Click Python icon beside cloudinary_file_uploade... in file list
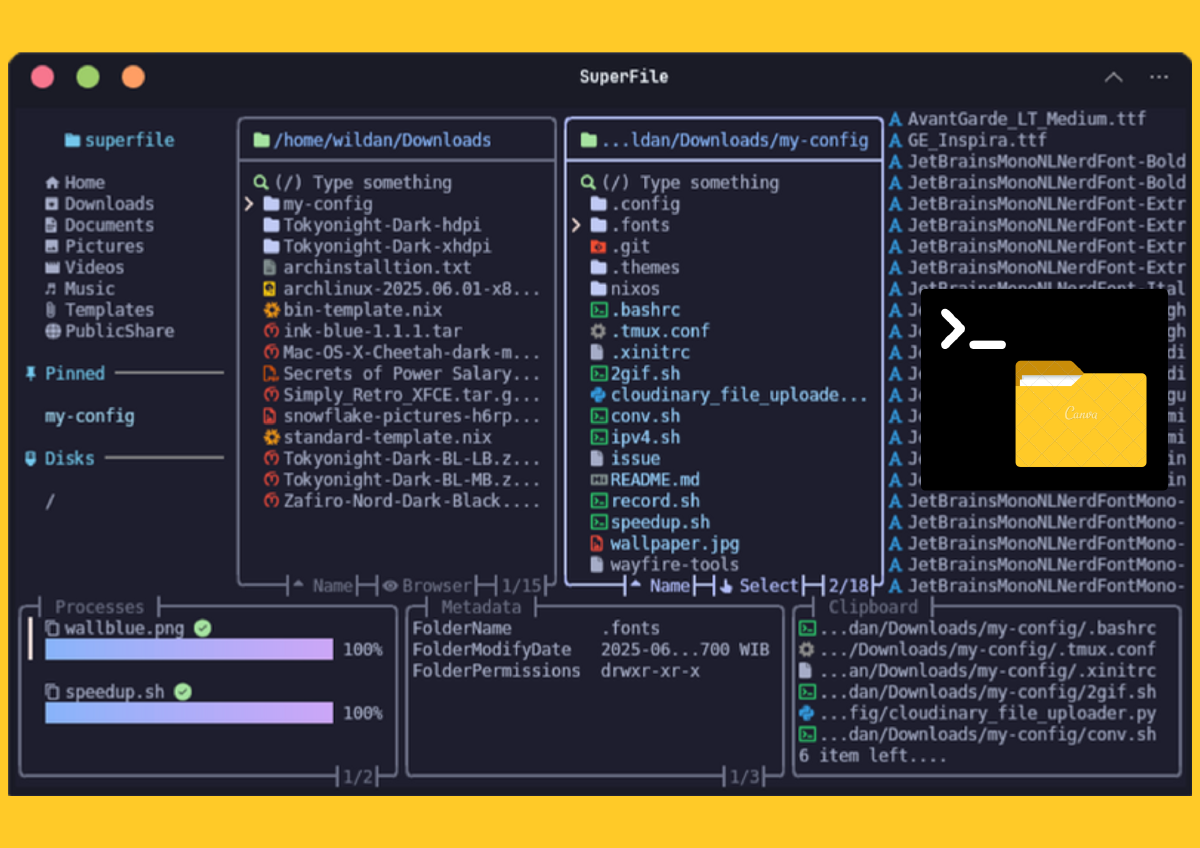This screenshot has width=1200, height=848. pos(598,395)
